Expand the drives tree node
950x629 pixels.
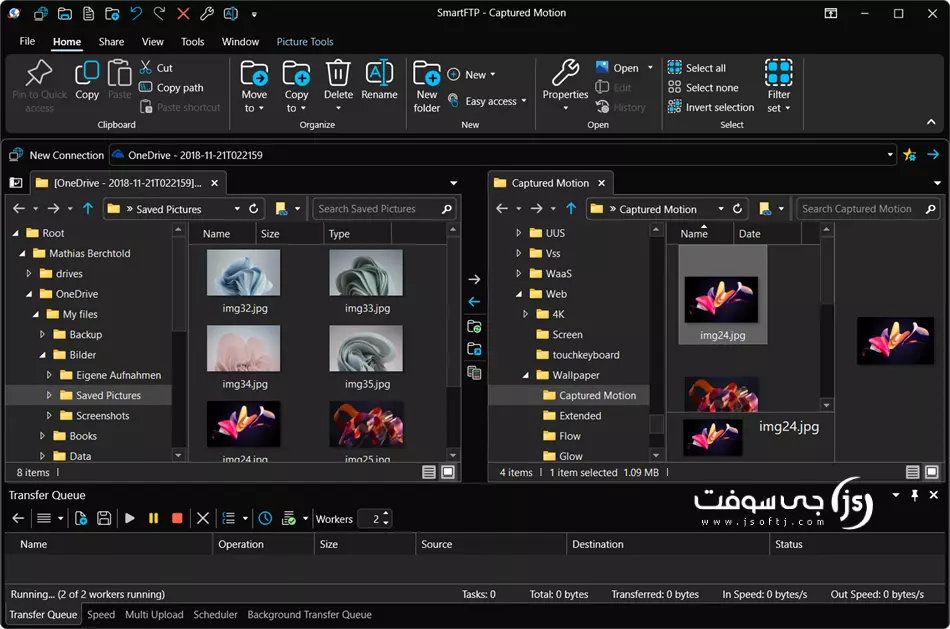point(28,274)
